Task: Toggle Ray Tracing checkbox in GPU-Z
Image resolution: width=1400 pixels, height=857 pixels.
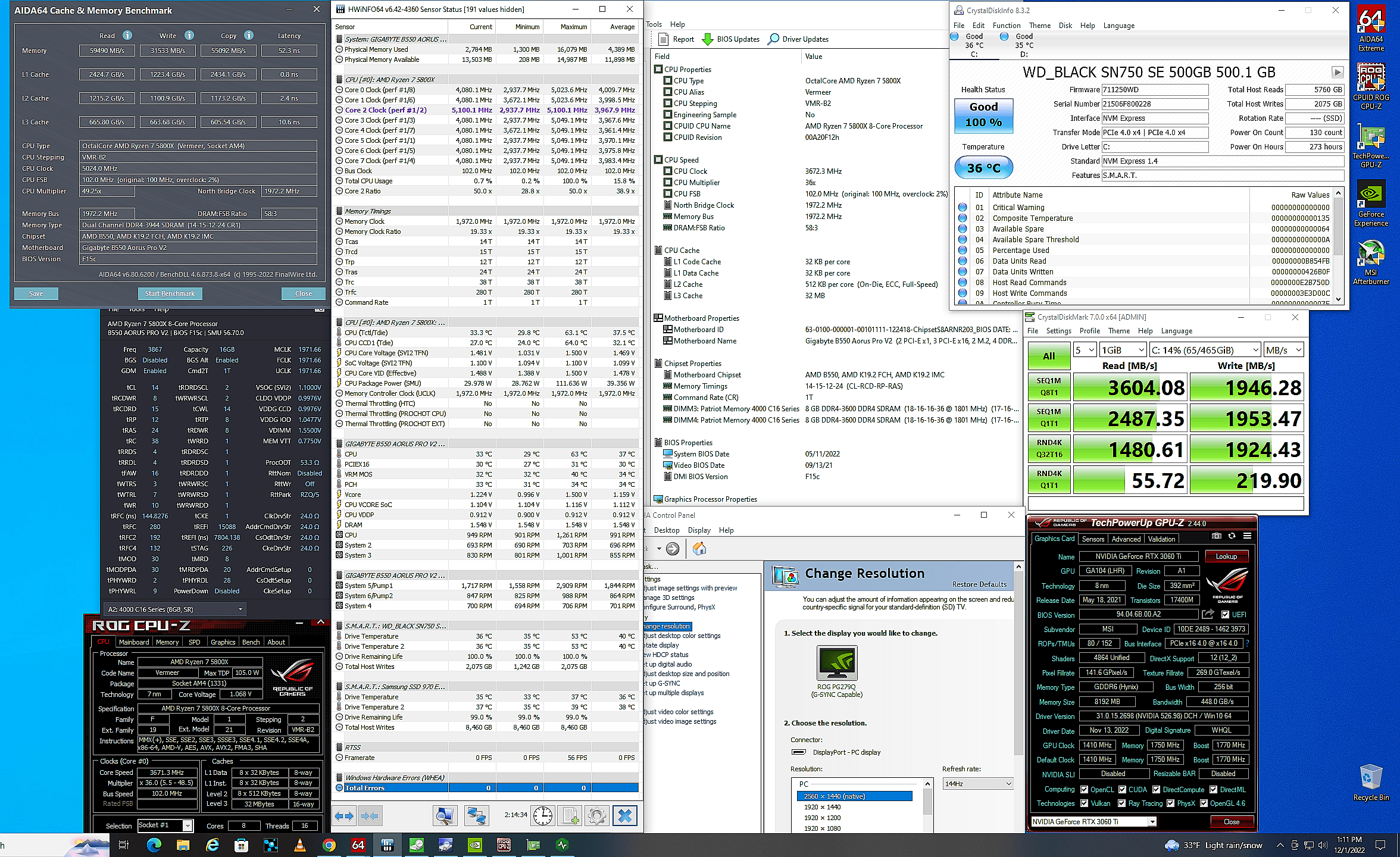Action: [x=1121, y=803]
